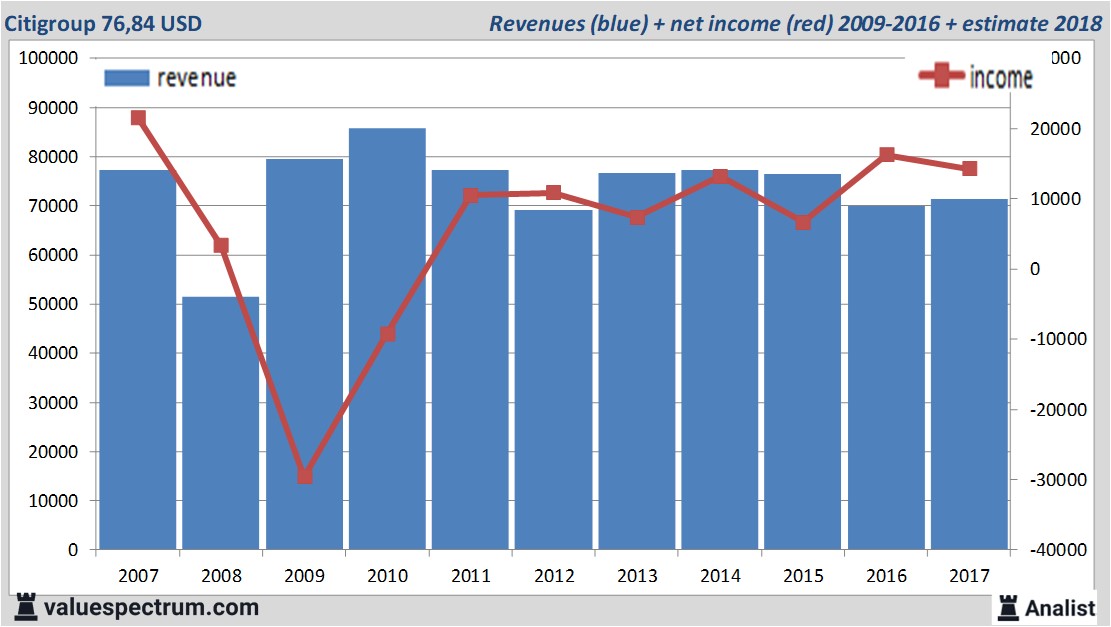Select the 2015 revenue bar
The height and width of the screenshot is (627, 1111).
tap(802, 362)
